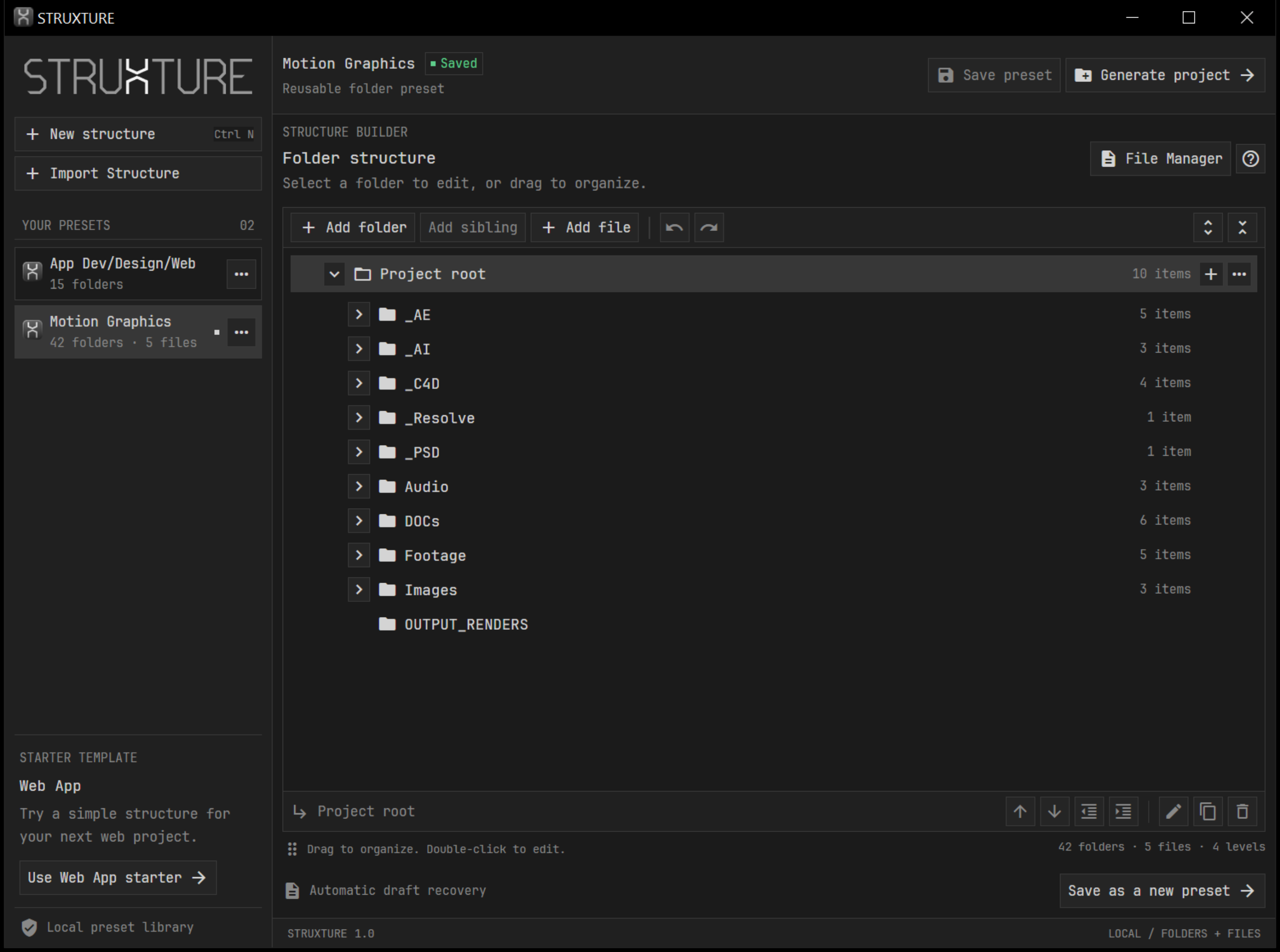Move selected folder up

[1020, 811]
